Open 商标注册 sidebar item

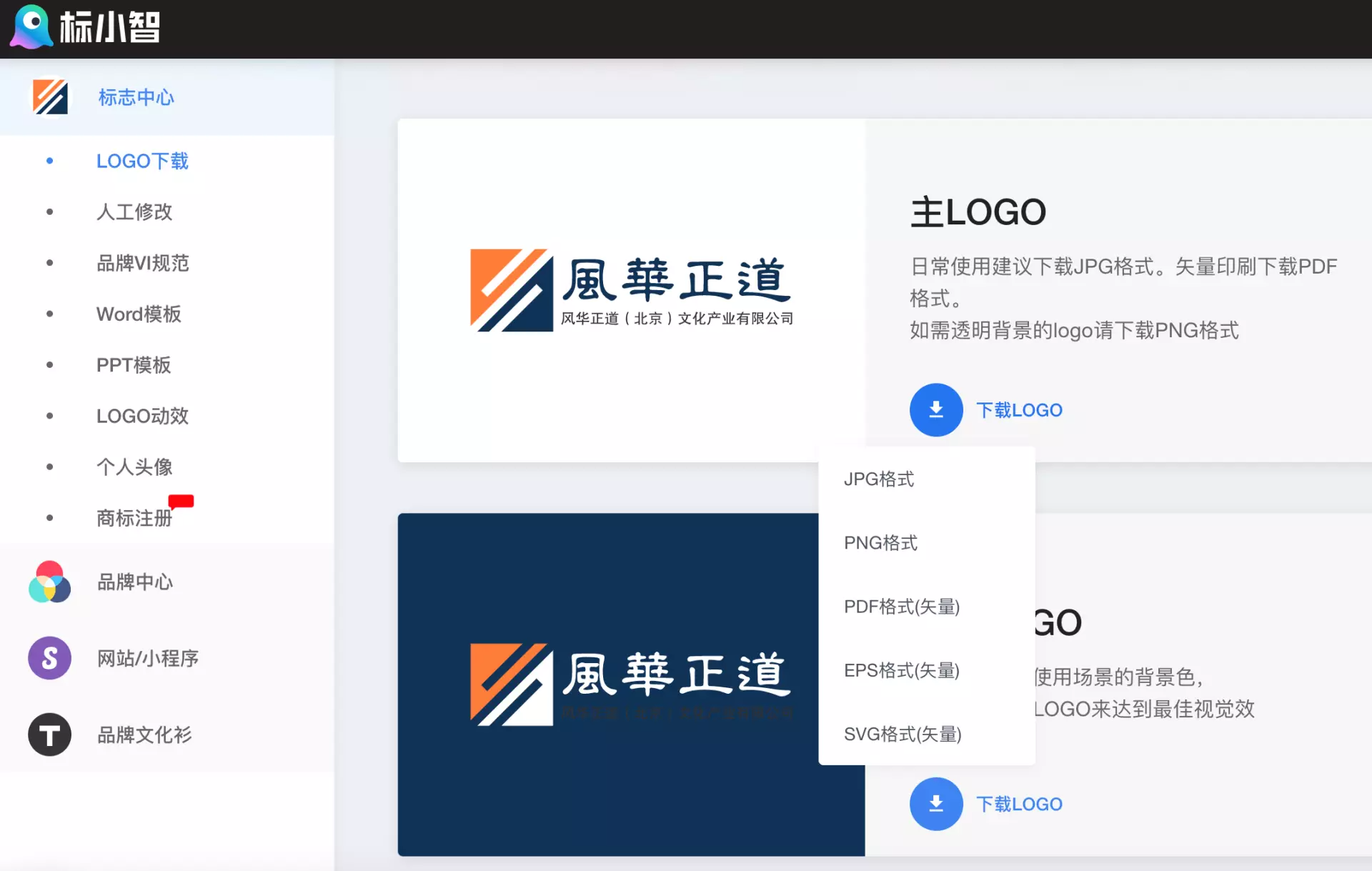coord(134,518)
